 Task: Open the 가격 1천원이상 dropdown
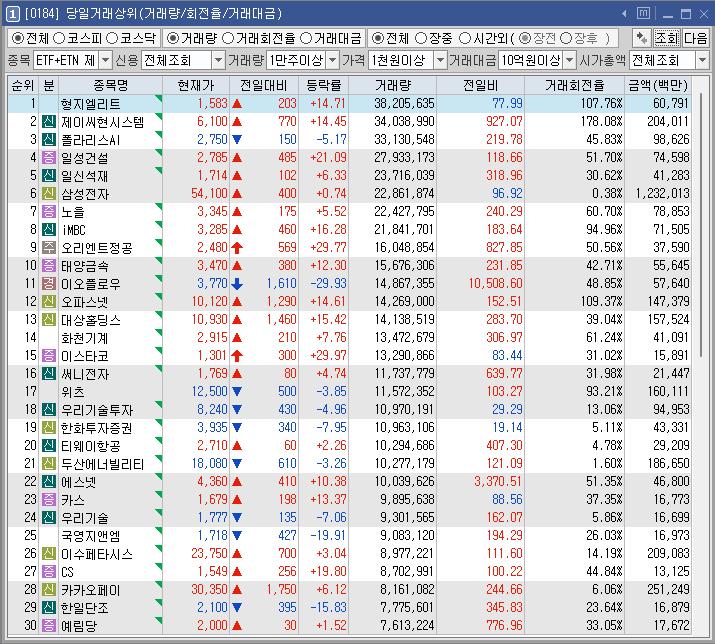pyautogui.click(x=440, y=60)
